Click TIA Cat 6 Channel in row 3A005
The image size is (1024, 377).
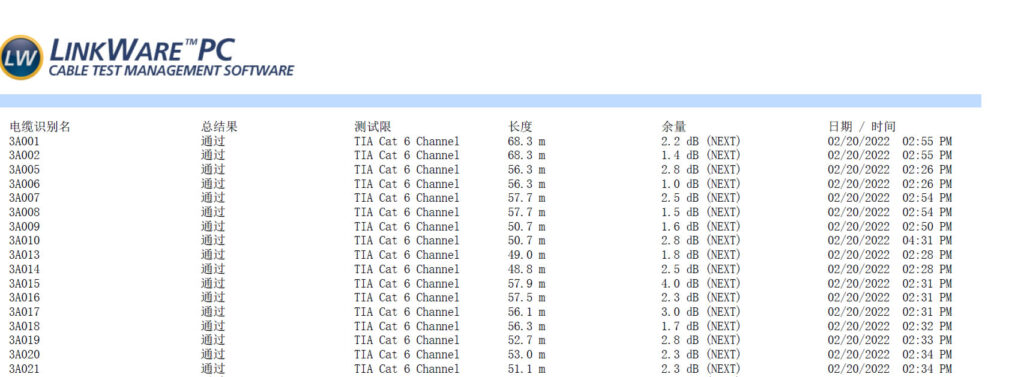(x=407, y=170)
